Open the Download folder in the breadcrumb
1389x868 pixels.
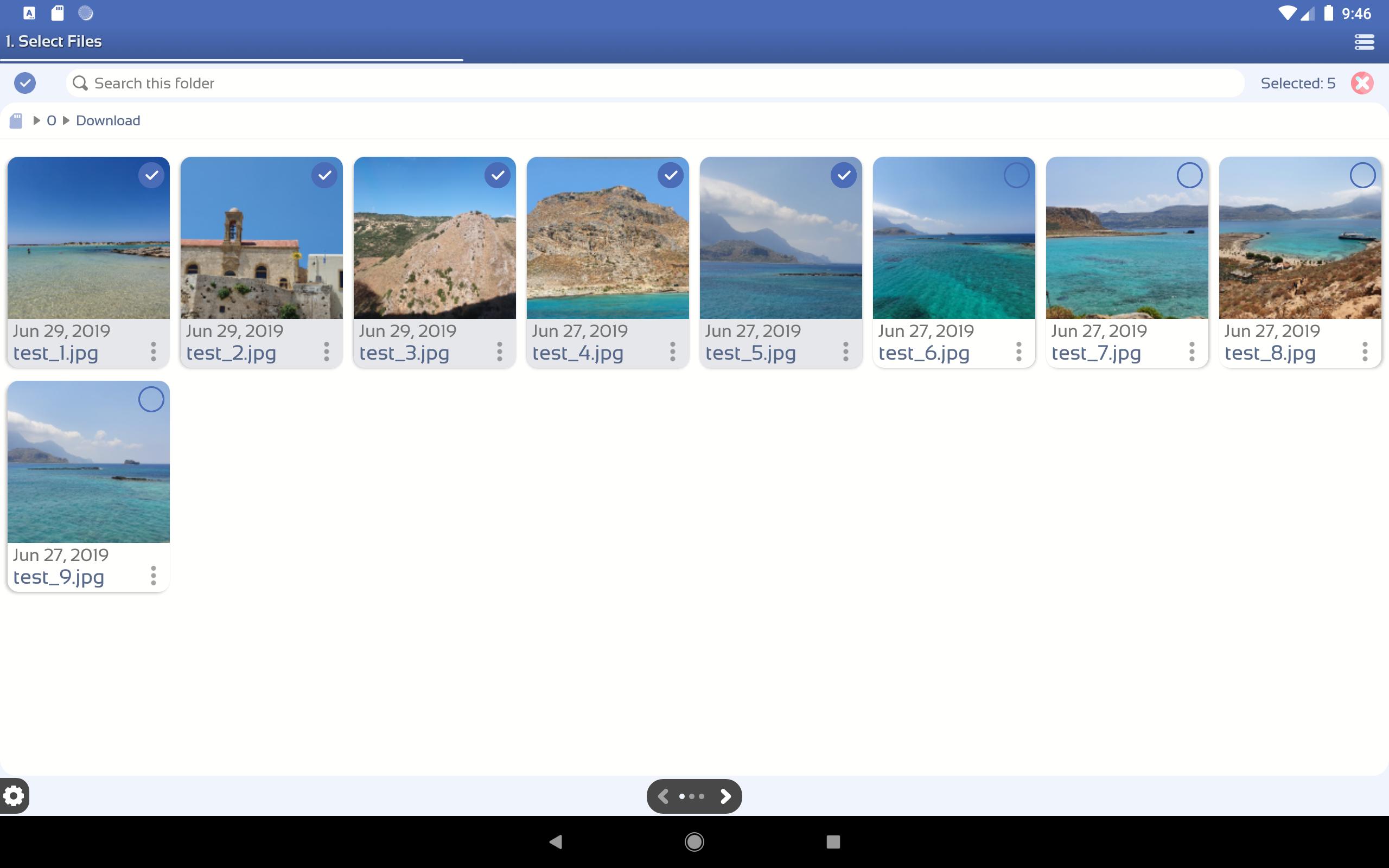click(x=108, y=120)
